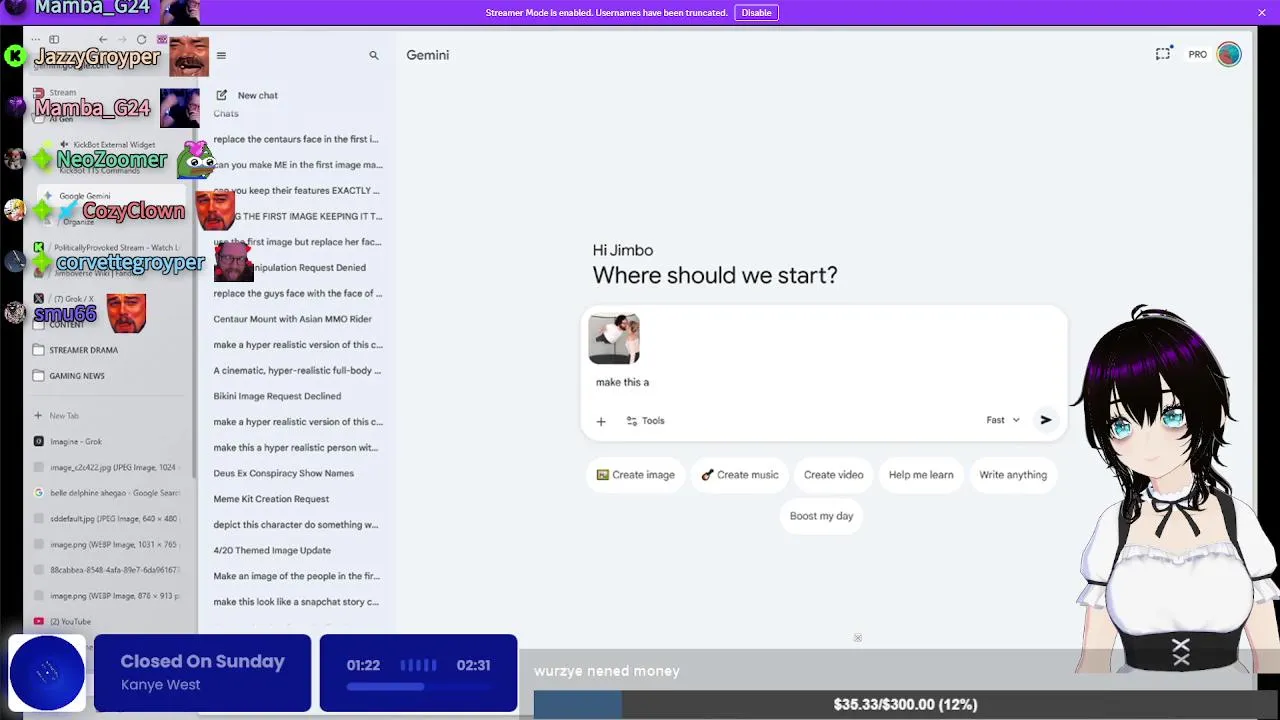
Task: Open the Gemini hamburger main menu
Action: [x=221, y=56]
